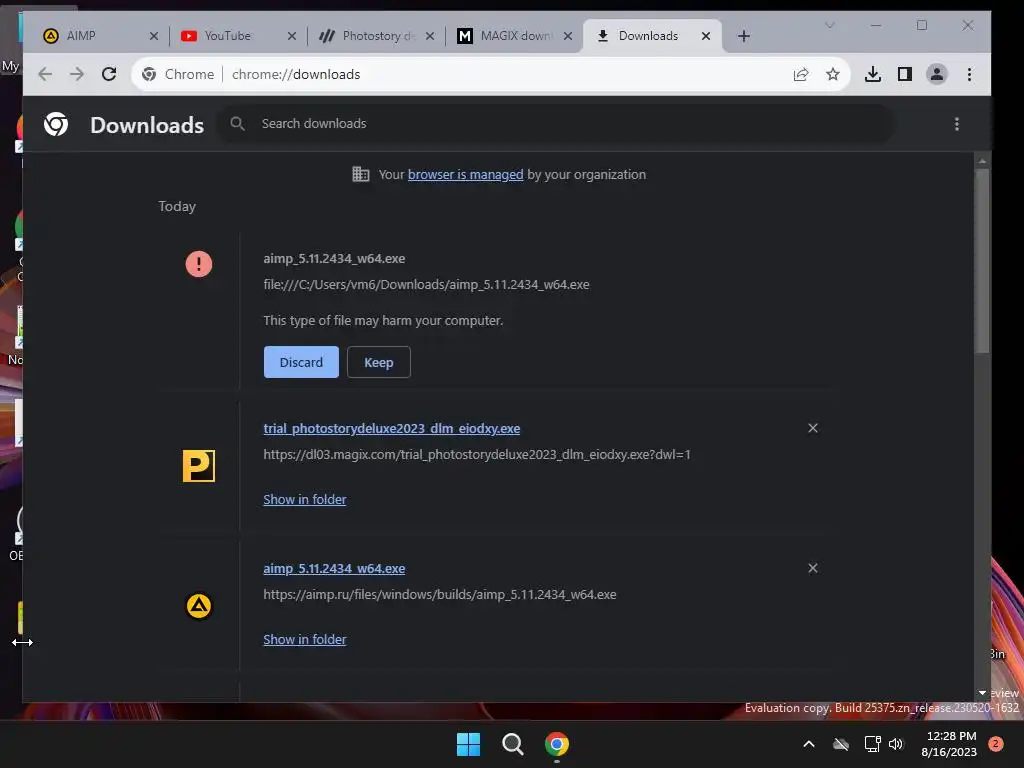Image resolution: width=1024 pixels, height=768 pixels.
Task: Focus the Search downloads field
Action: click(x=556, y=123)
